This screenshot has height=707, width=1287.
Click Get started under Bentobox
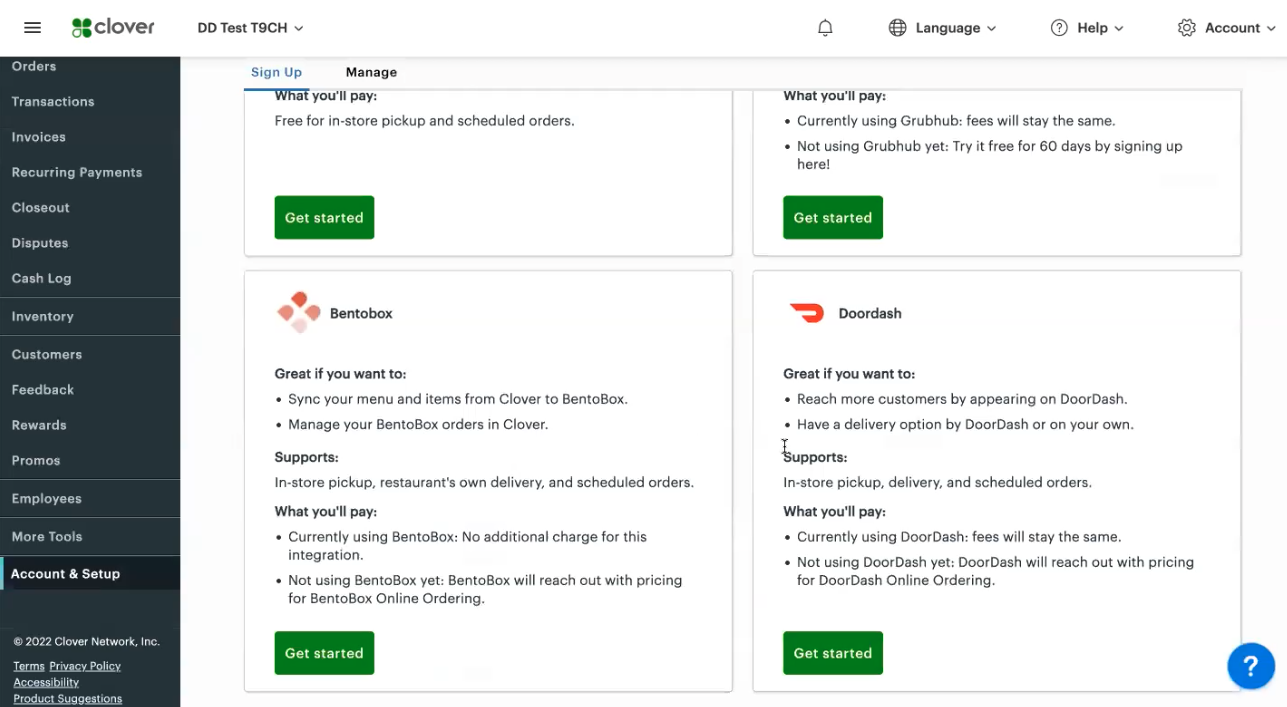(324, 652)
